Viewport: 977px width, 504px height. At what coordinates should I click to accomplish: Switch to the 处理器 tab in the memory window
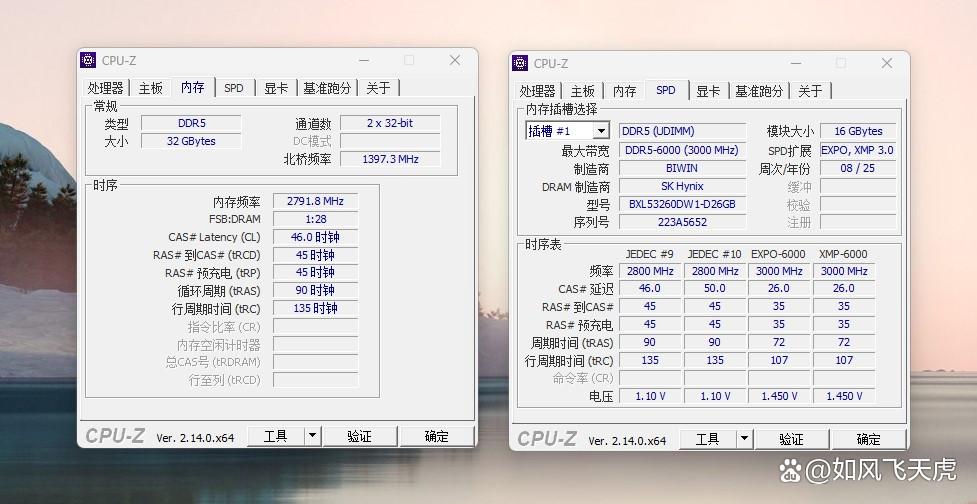(105, 88)
